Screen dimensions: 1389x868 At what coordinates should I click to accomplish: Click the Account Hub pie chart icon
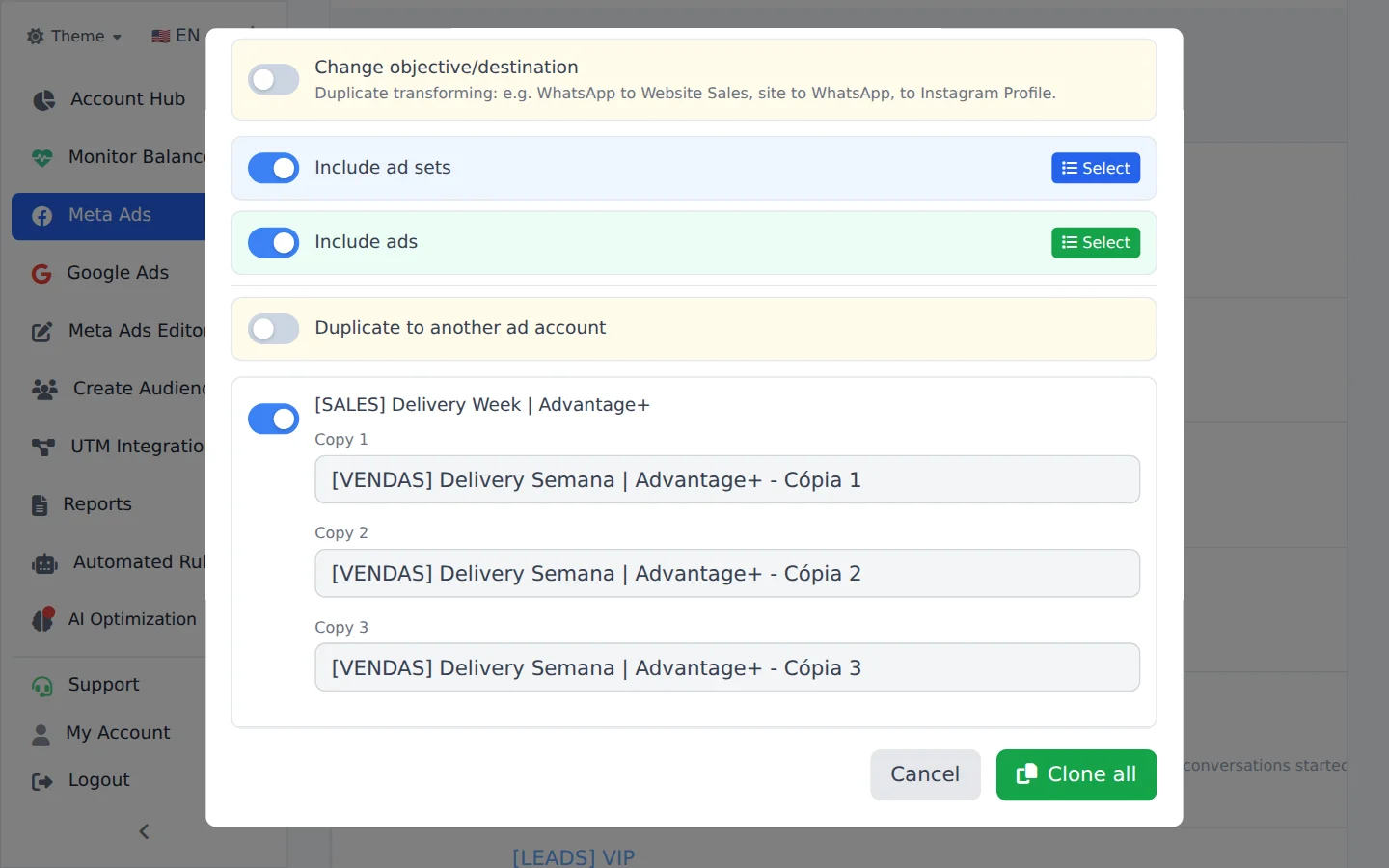pos(43,100)
